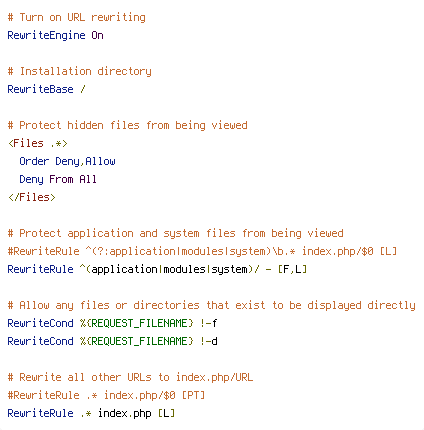Click the RewriteBase directive
Screen dimensions: 424x430
pos(40,89)
